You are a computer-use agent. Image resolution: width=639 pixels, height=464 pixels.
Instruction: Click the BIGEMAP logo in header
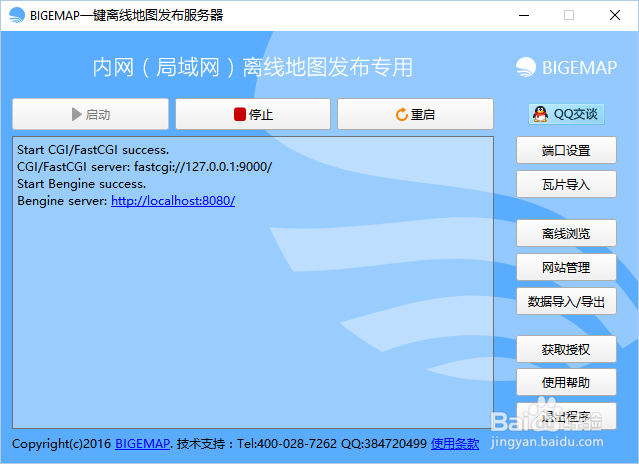pos(566,67)
